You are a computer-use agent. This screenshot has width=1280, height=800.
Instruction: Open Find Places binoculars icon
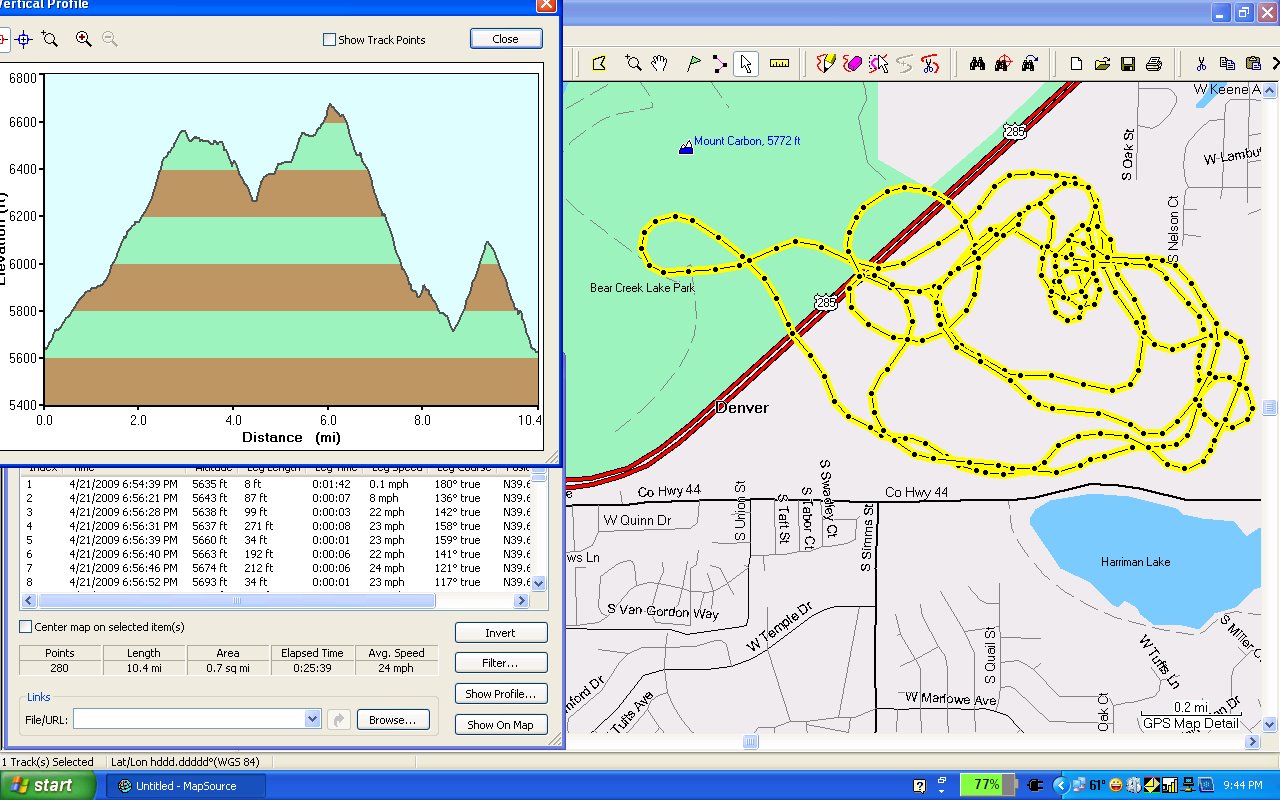coord(978,64)
